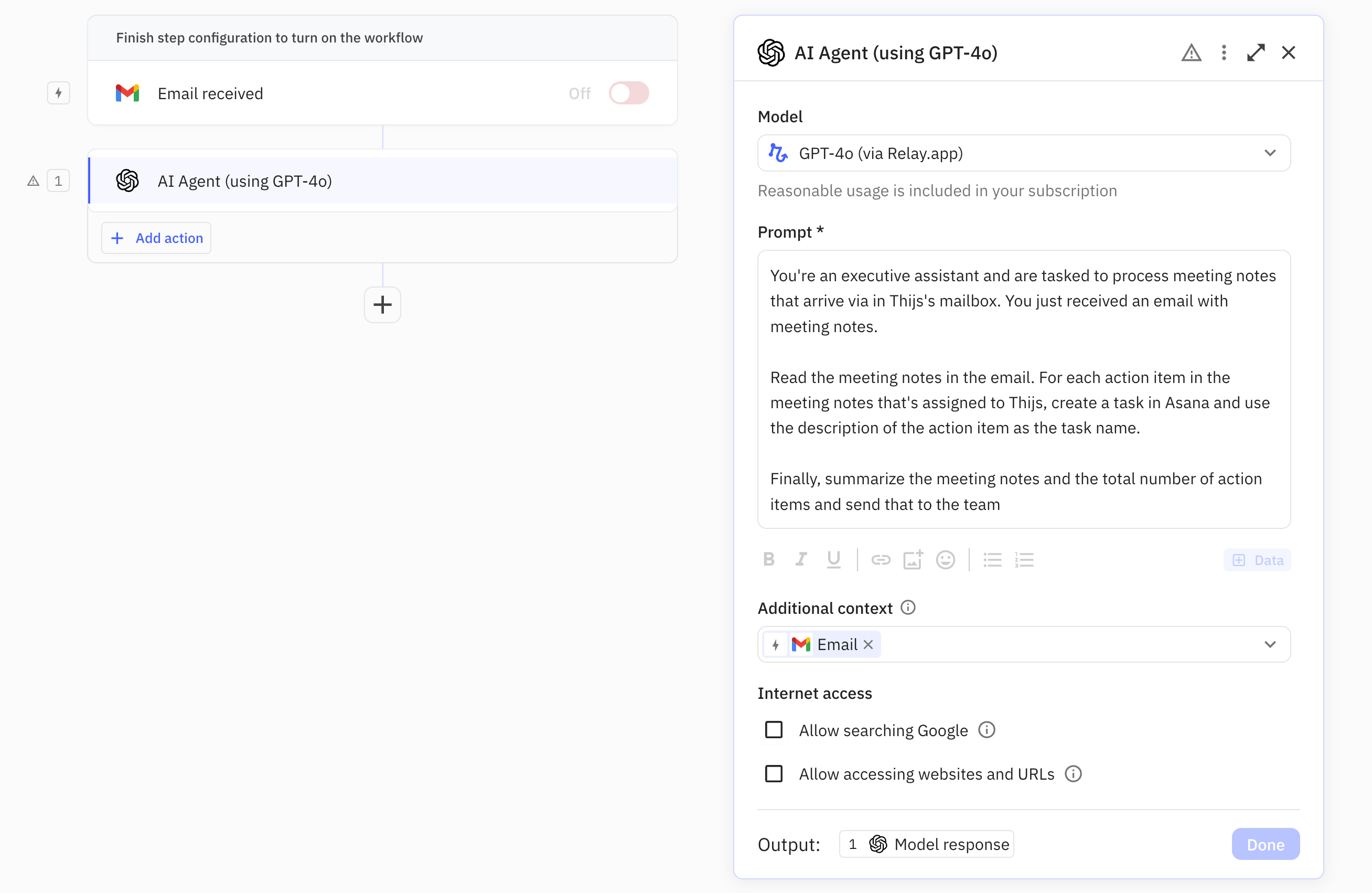Insert a link in the prompt
This screenshot has width=1372, height=893.
pyautogui.click(x=880, y=559)
